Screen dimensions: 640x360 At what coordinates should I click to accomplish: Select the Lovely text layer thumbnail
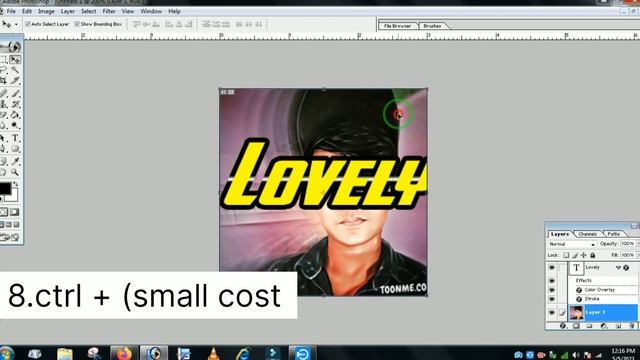(x=576, y=268)
